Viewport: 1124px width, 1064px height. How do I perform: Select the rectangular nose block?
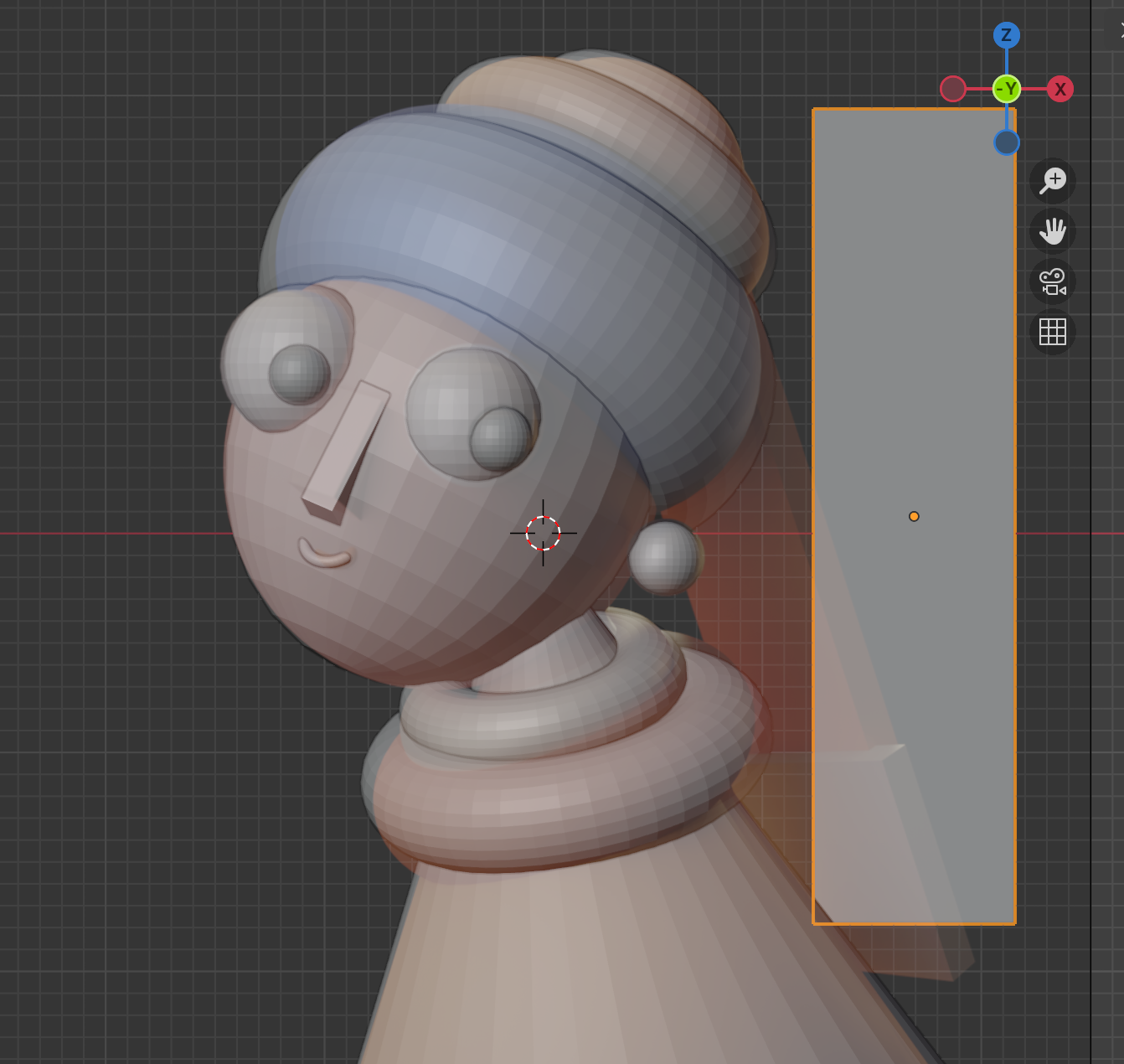(x=345, y=447)
